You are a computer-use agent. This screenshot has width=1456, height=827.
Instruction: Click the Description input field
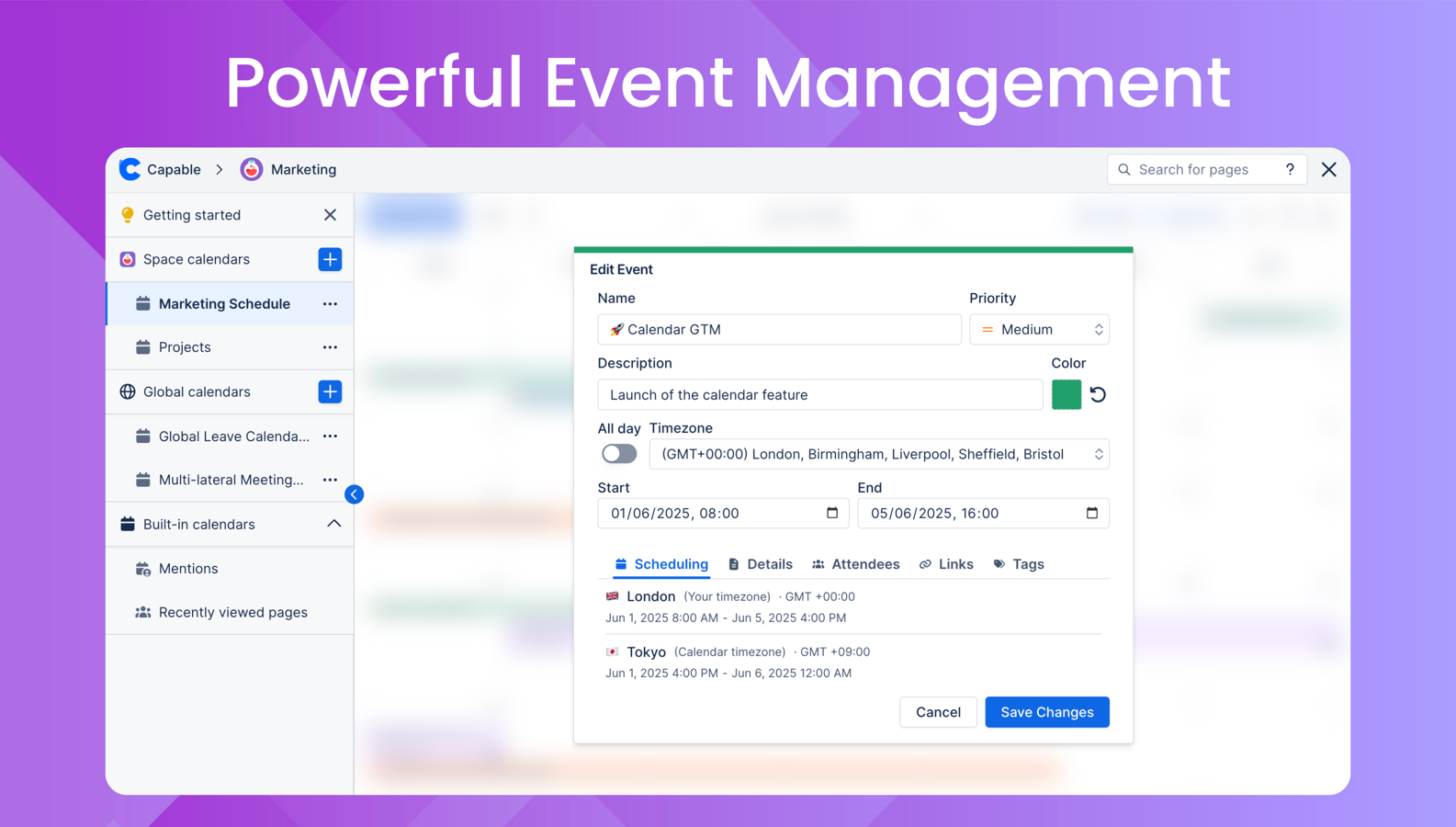[819, 394]
